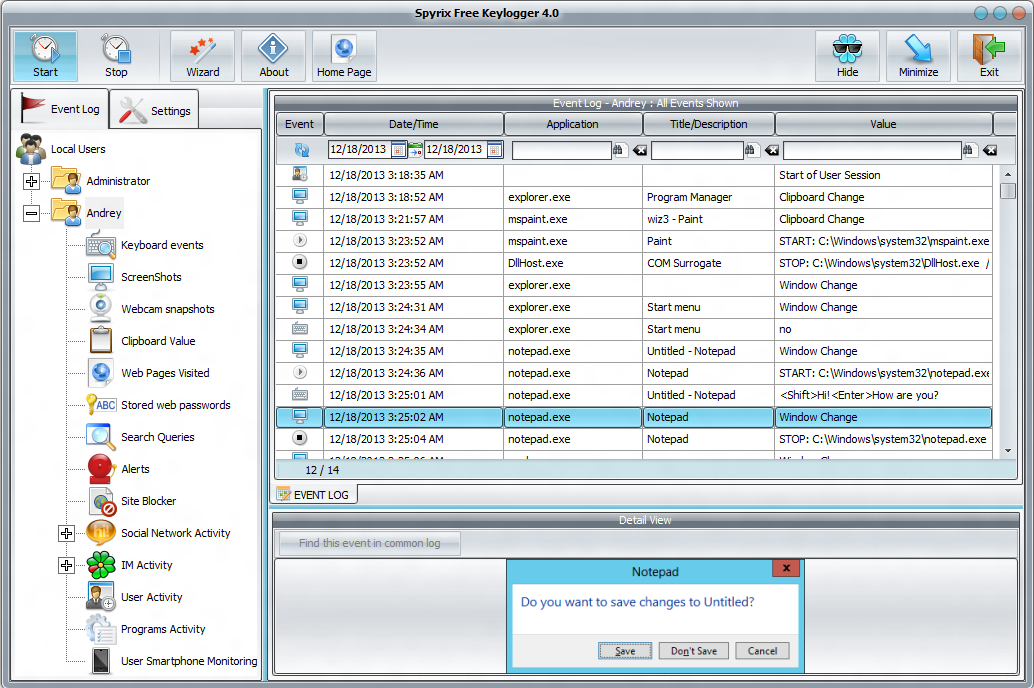Select Social Network Activity in the tree
The height and width of the screenshot is (688, 1034).
pos(175,533)
